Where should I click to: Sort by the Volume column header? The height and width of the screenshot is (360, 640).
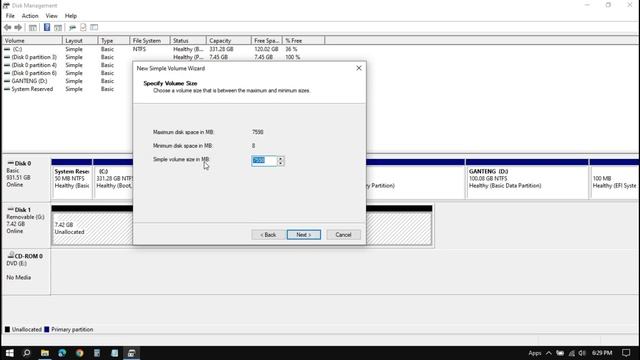tap(32, 41)
